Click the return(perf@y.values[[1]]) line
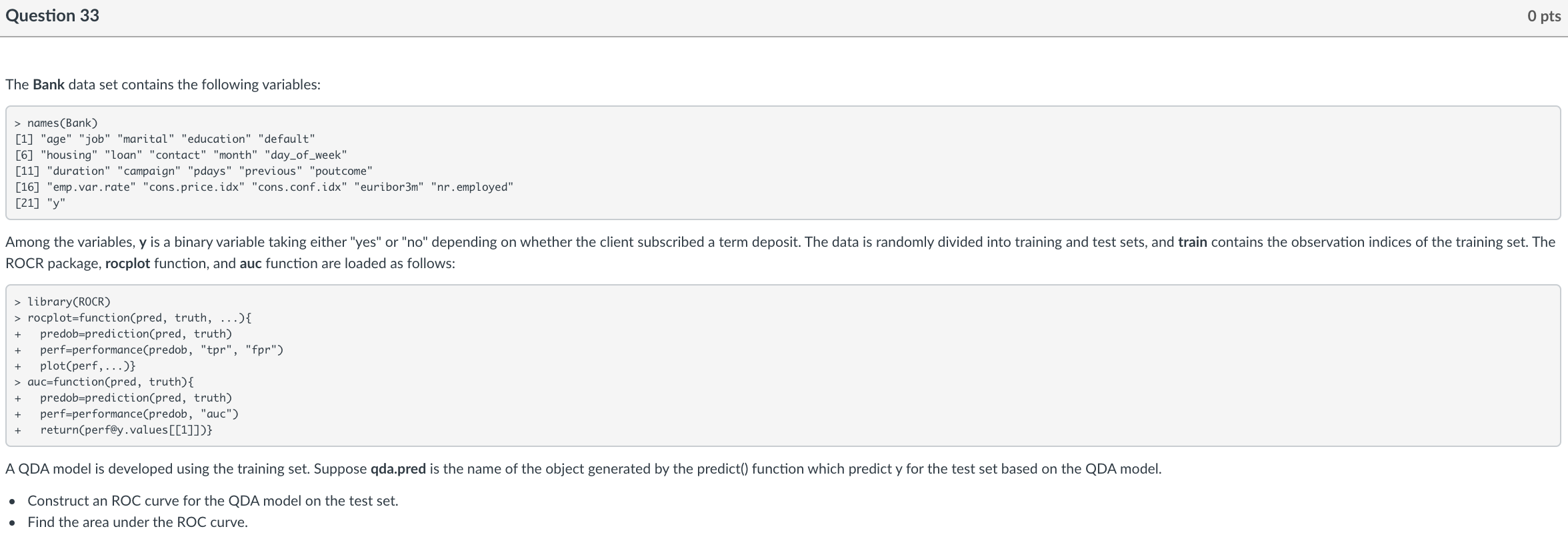1568x547 pixels. coord(126,430)
